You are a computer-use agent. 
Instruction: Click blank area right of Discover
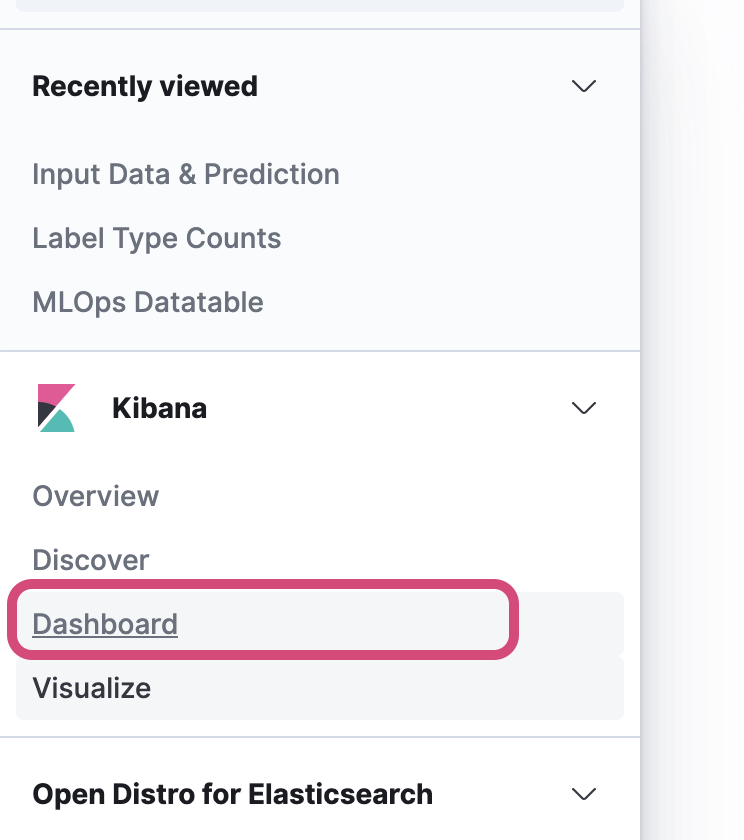400,560
